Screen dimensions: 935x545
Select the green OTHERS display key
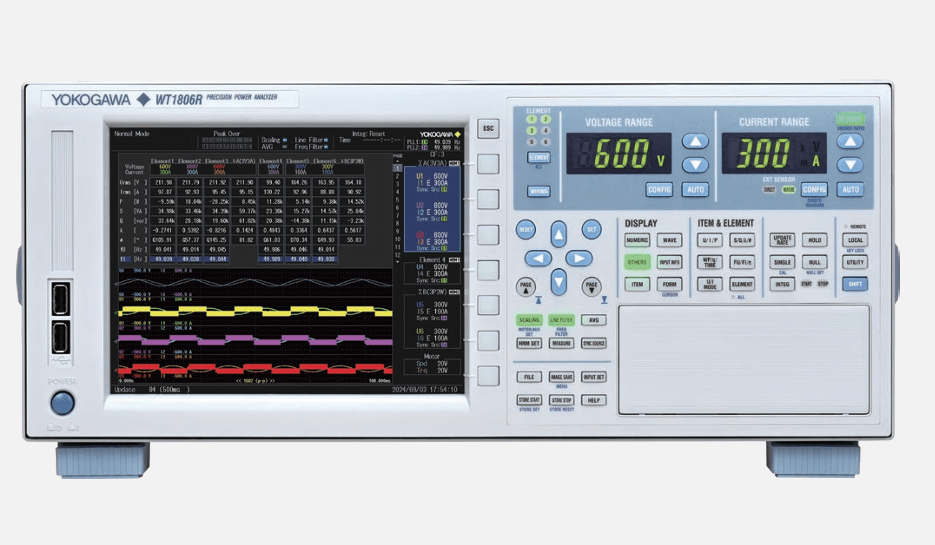pyautogui.click(x=637, y=262)
